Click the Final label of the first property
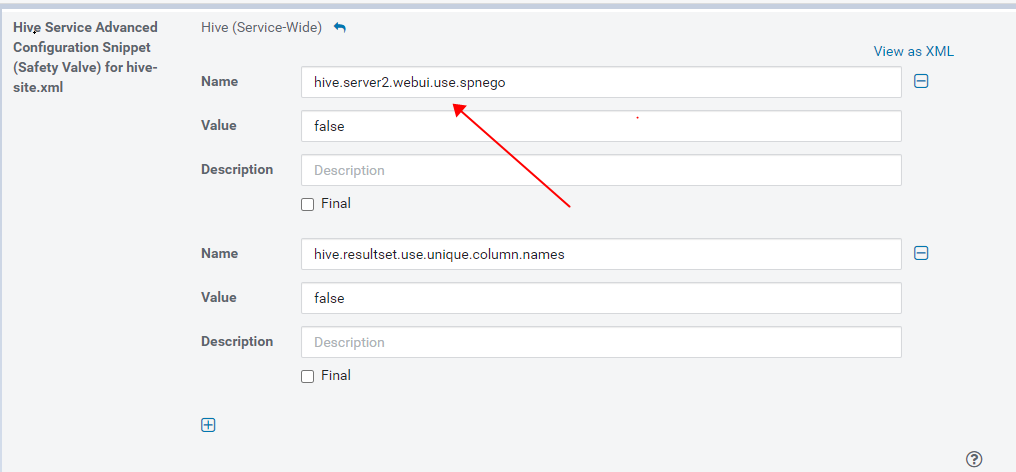 pos(336,204)
